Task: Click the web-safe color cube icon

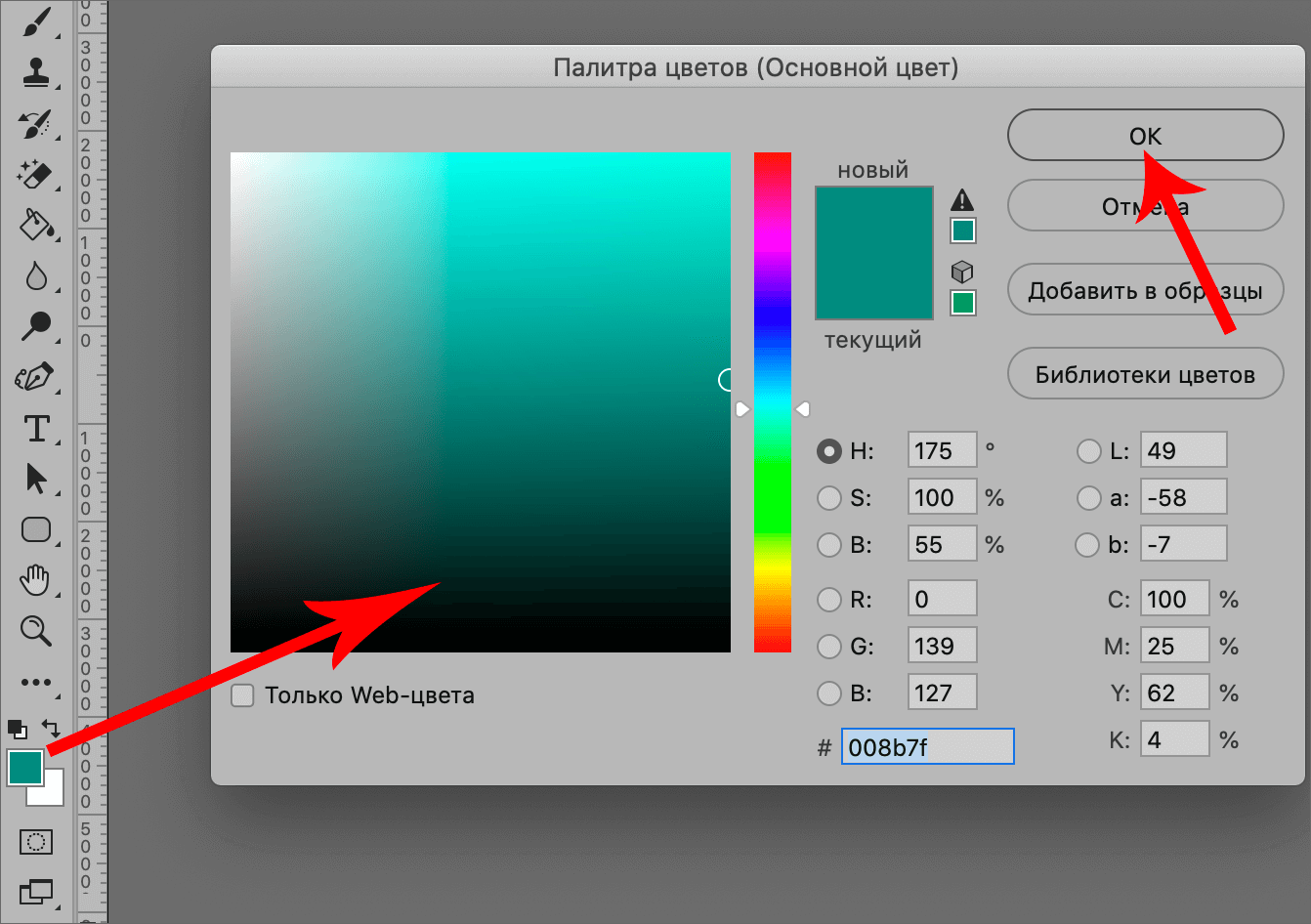Action: tap(962, 272)
